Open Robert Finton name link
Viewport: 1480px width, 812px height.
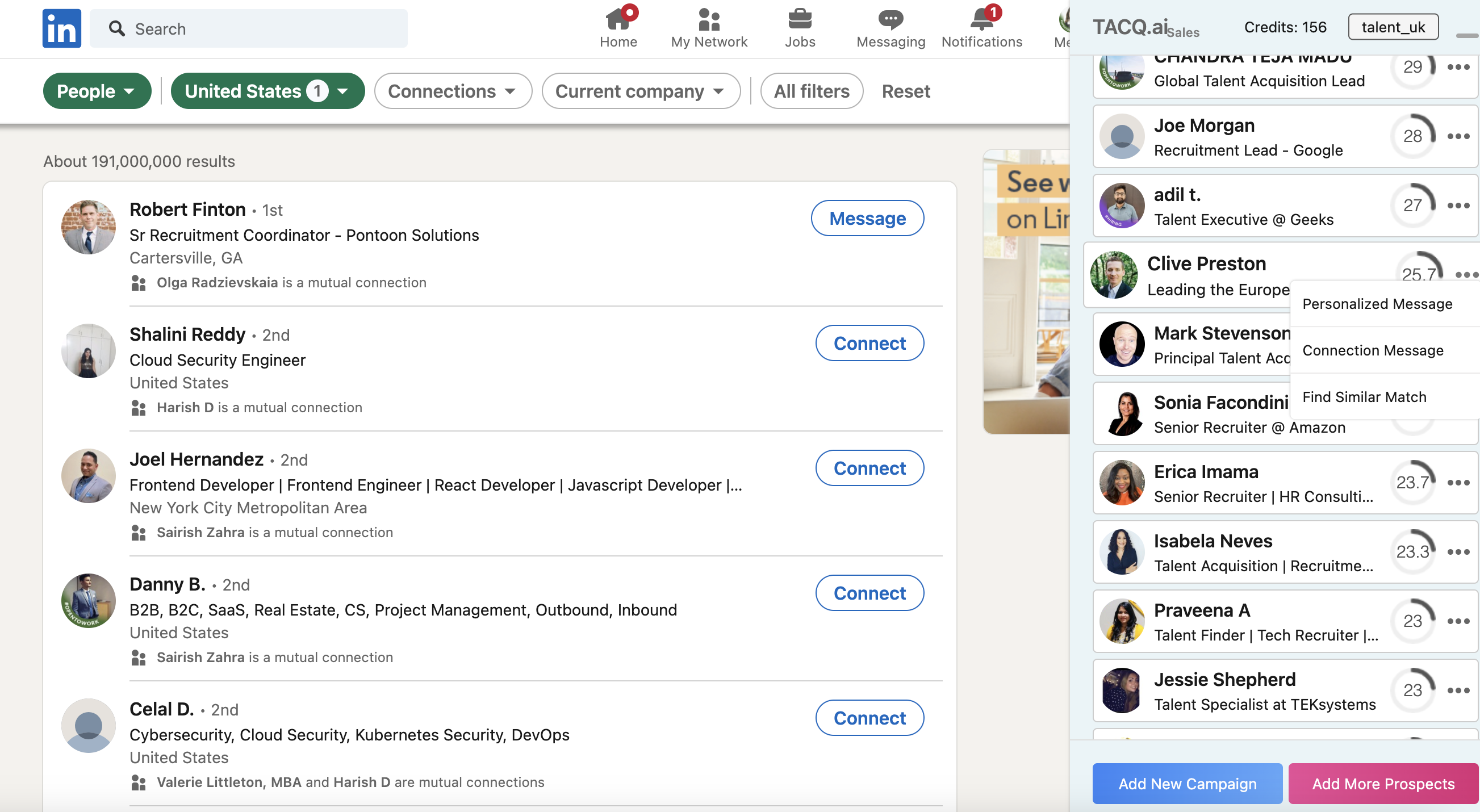(x=187, y=210)
